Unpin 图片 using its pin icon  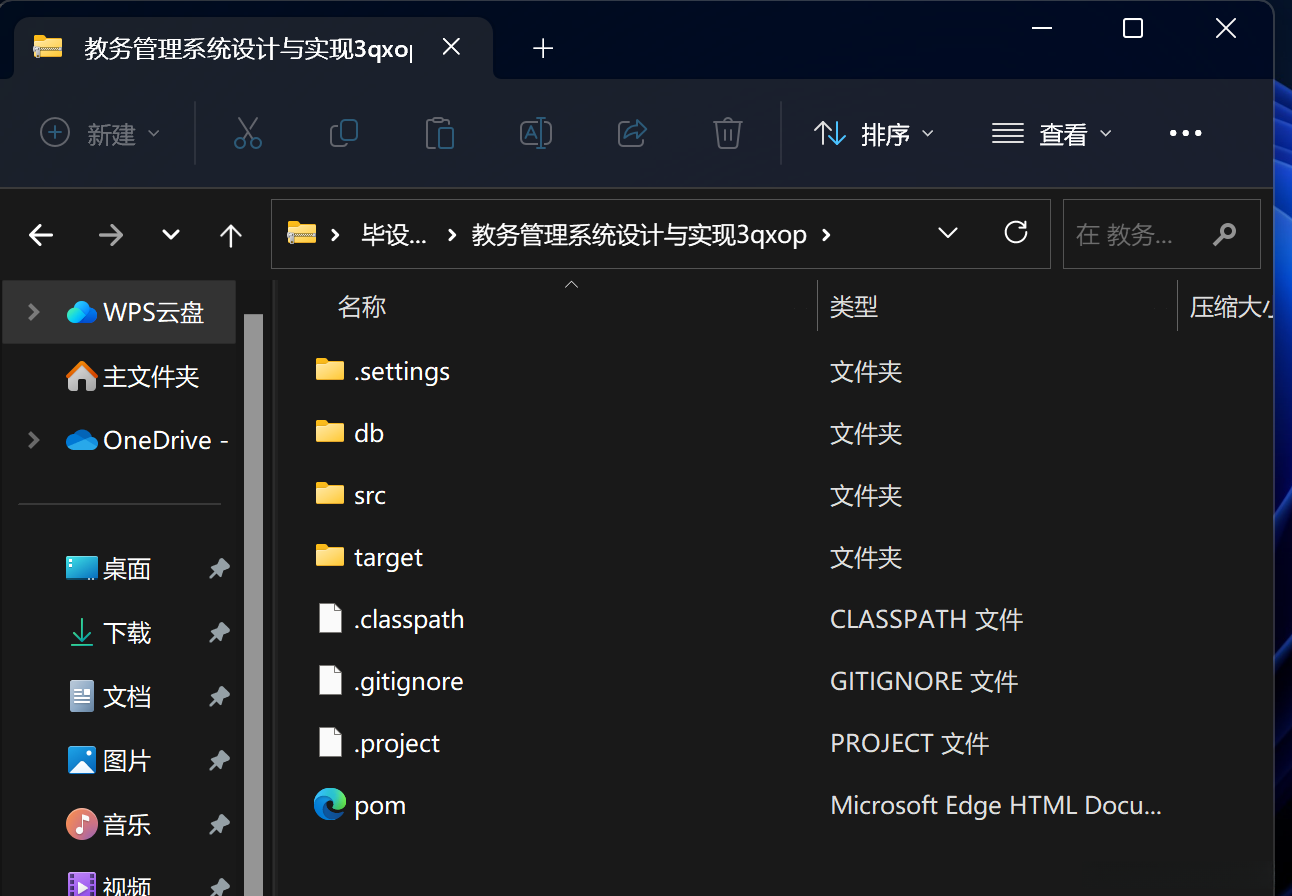(218, 761)
